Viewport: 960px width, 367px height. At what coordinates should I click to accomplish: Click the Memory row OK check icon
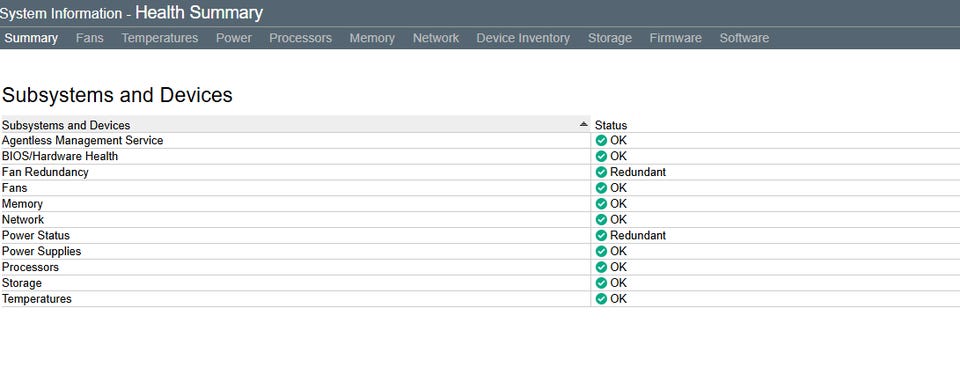point(601,203)
